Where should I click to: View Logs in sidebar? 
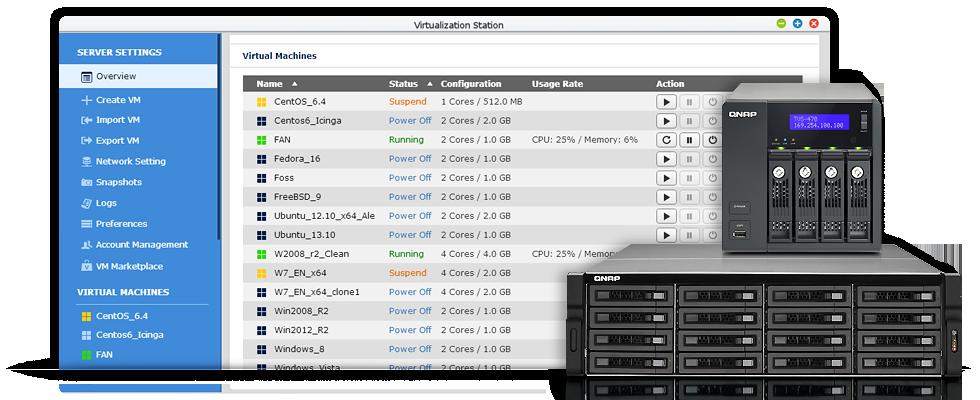106,203
